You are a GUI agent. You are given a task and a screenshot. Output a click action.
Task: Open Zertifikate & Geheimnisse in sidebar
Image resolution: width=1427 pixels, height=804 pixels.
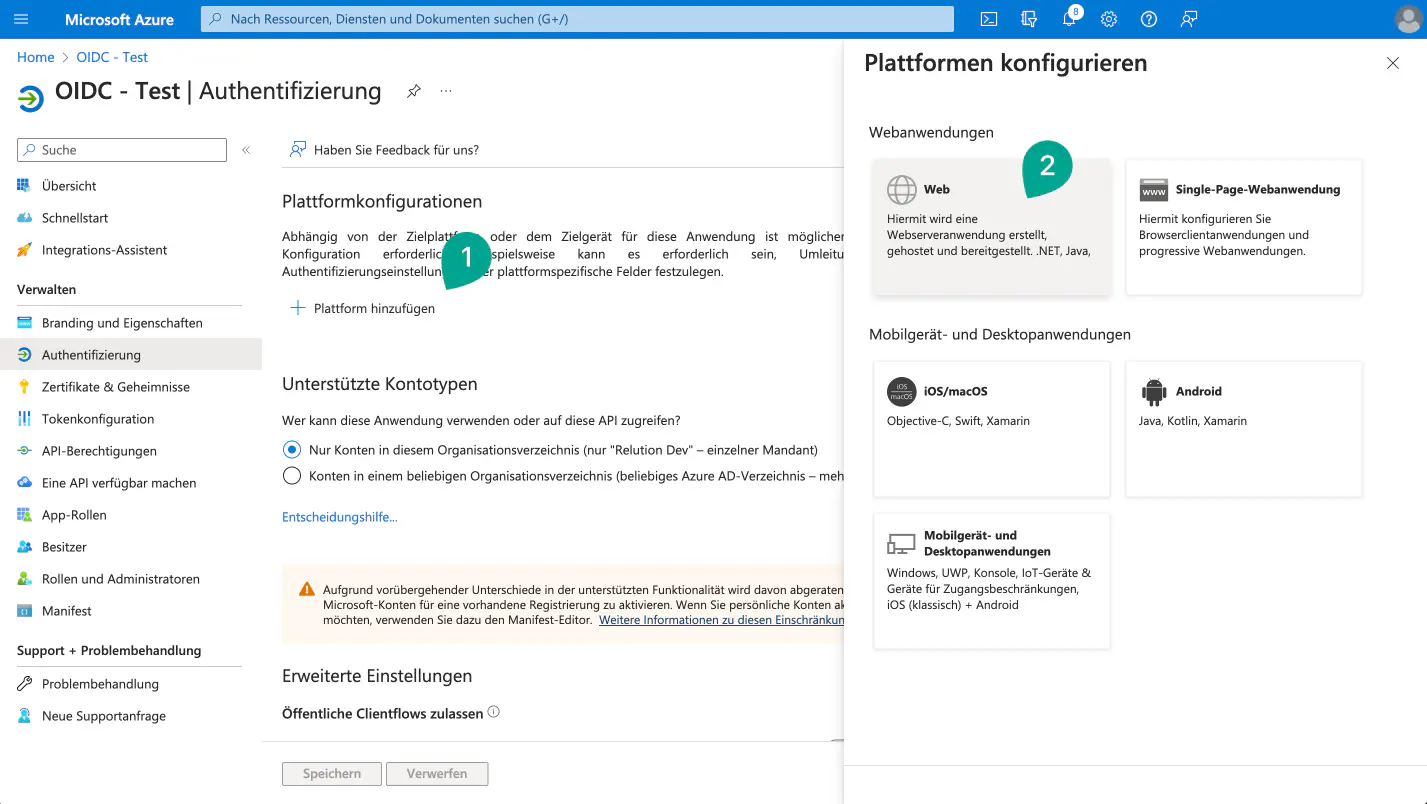click(x=115, y=387)
